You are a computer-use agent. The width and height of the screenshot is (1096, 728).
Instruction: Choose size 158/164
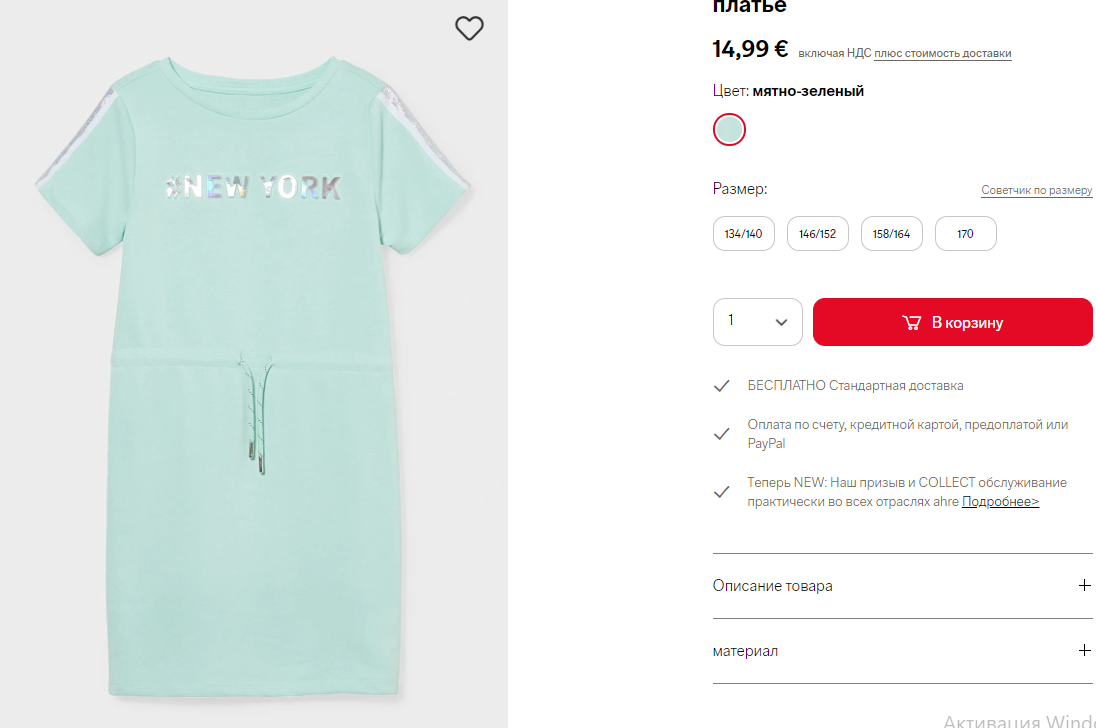[891, 234]
